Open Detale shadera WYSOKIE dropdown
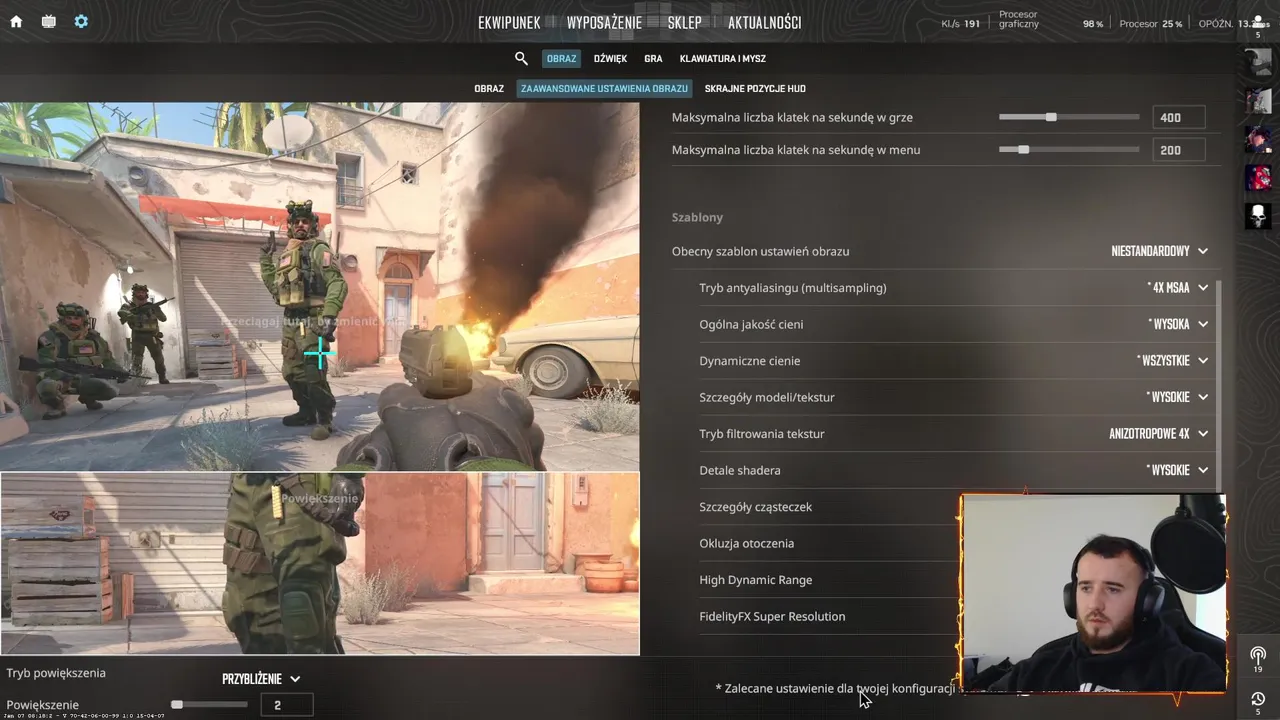Screen dimensions: 1280x720 [x=1177, y=470]
